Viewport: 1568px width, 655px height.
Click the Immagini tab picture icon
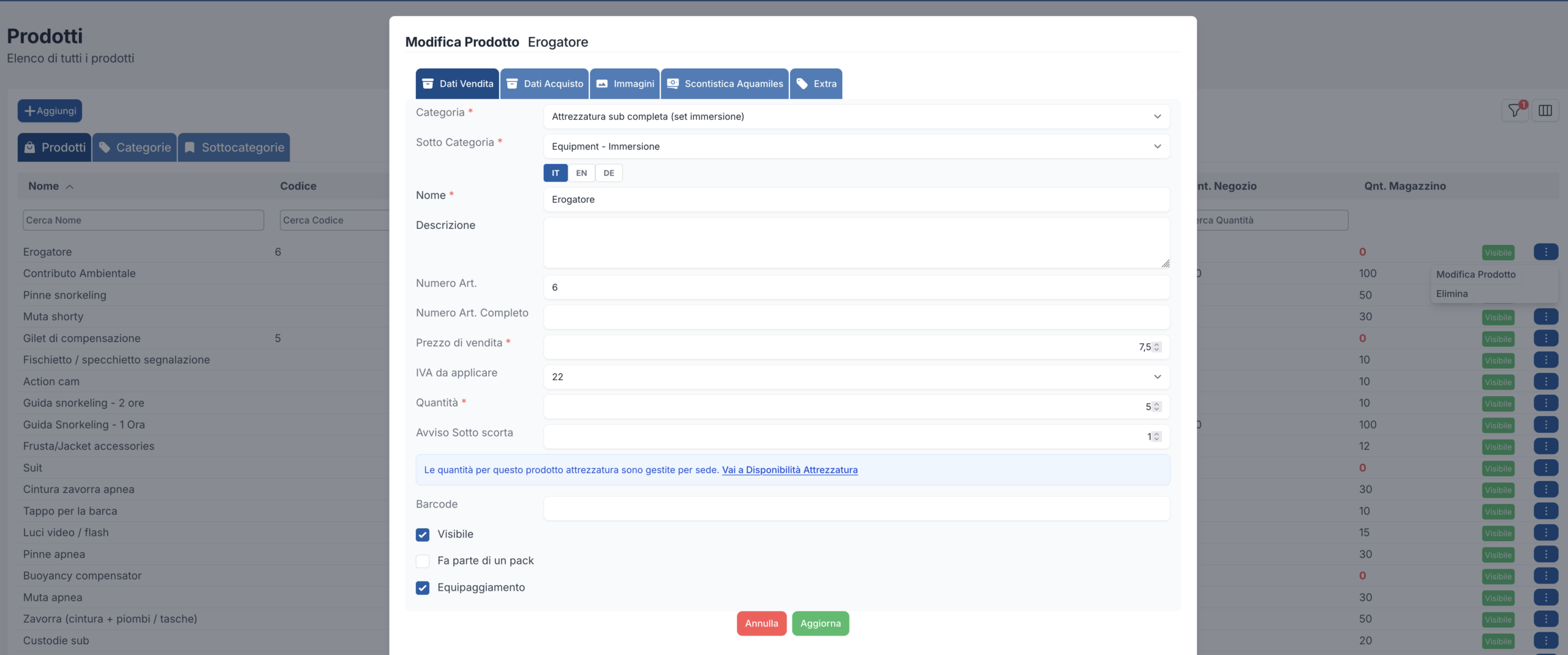coord(602,84)
